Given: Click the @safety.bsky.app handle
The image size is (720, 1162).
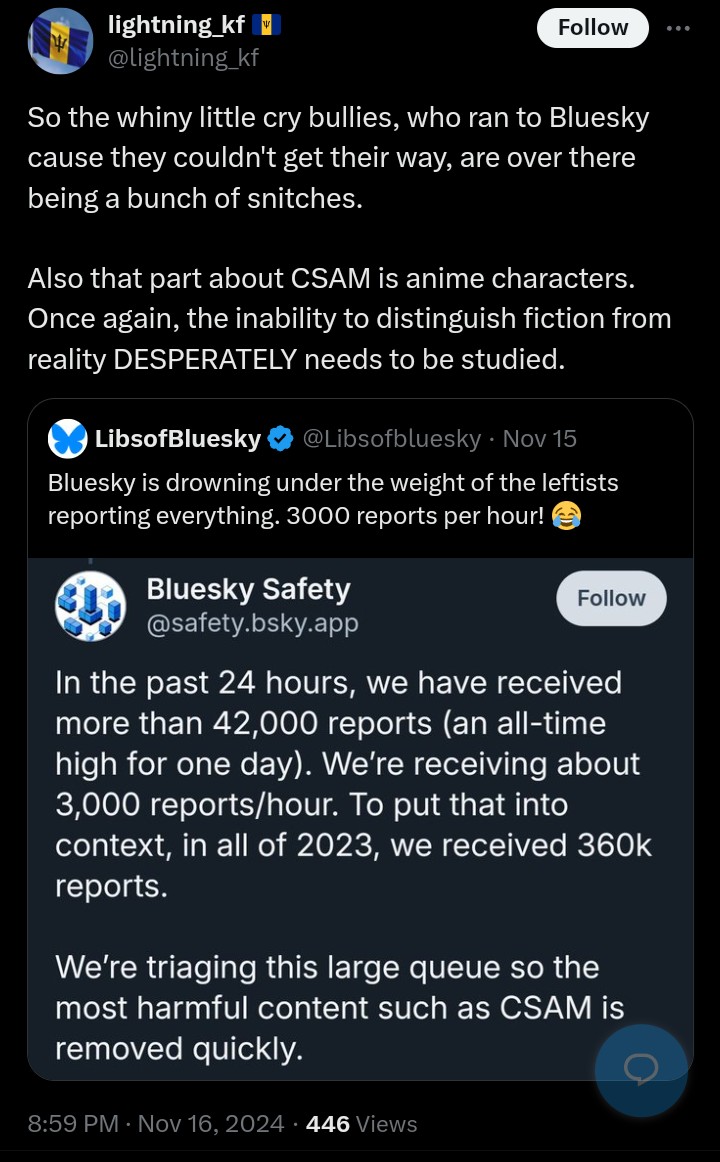Looking at the screenshot, I should tap(253, 623).
